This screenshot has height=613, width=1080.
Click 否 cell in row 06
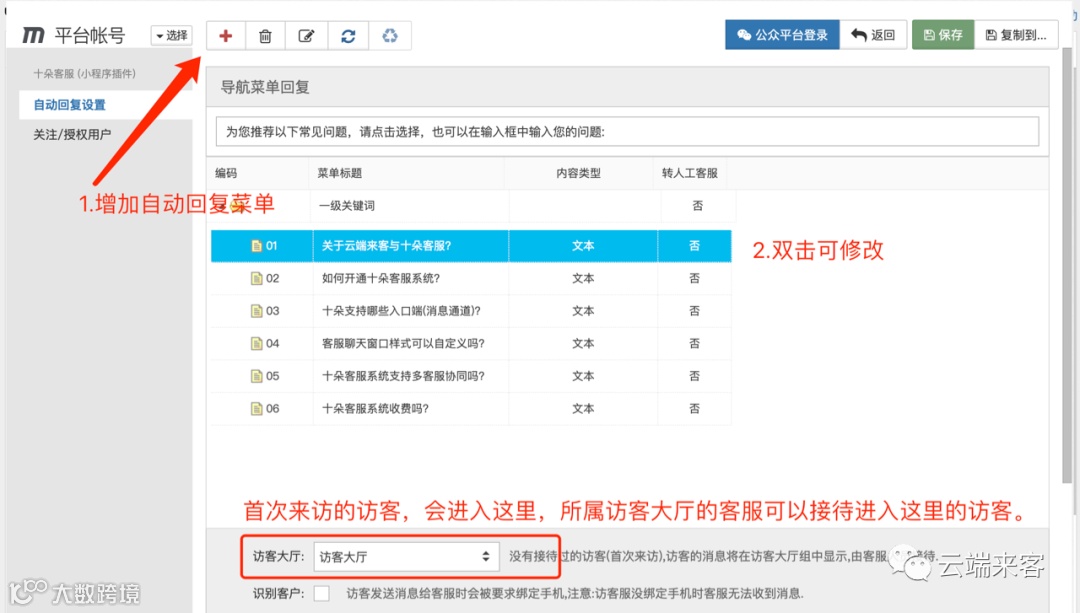pyautogui.click(x=694, y=408)
